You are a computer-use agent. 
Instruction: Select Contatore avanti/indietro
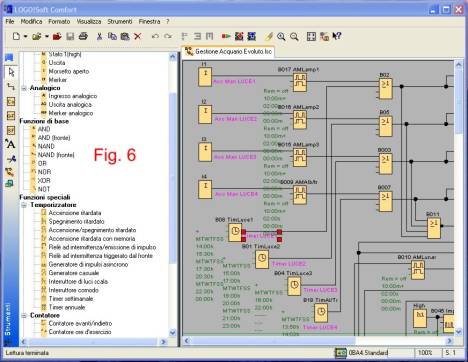pyautogui.click(x=80, y=323)
